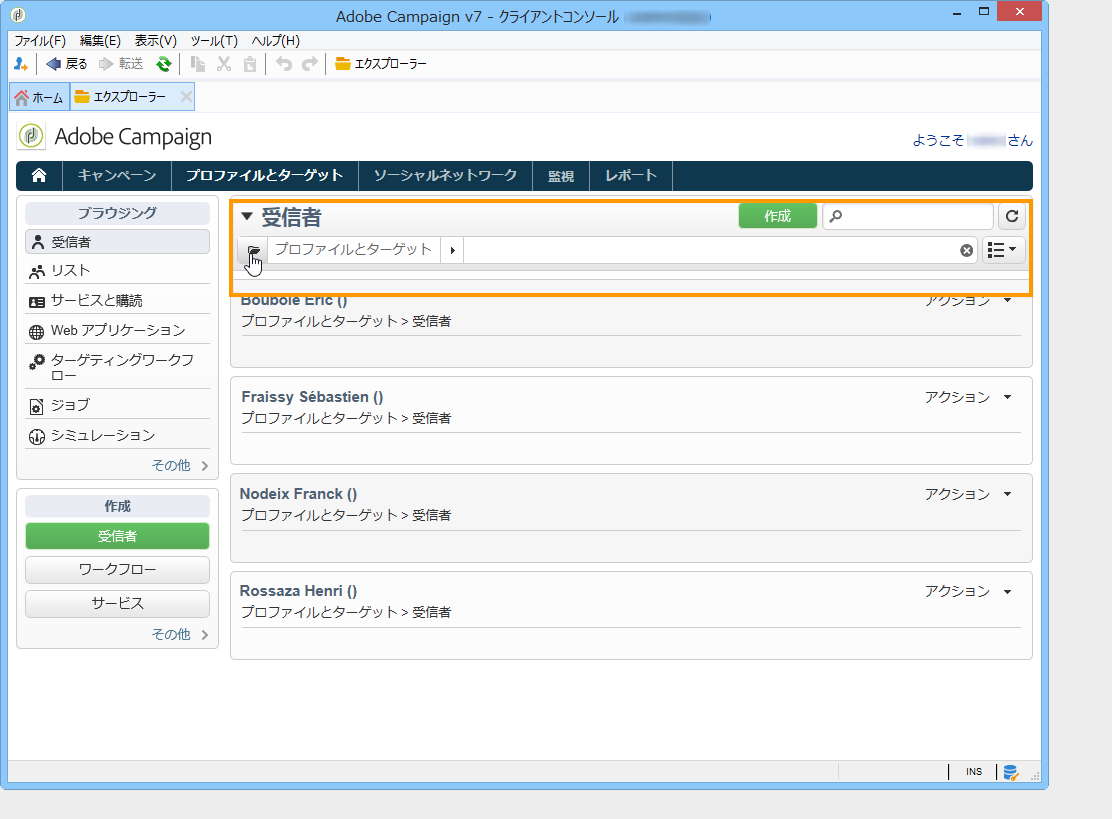Open the ソーシャルネットワーク navigation tab
The width and height of the screenshot is (1112, 819).
coord(445,176)
